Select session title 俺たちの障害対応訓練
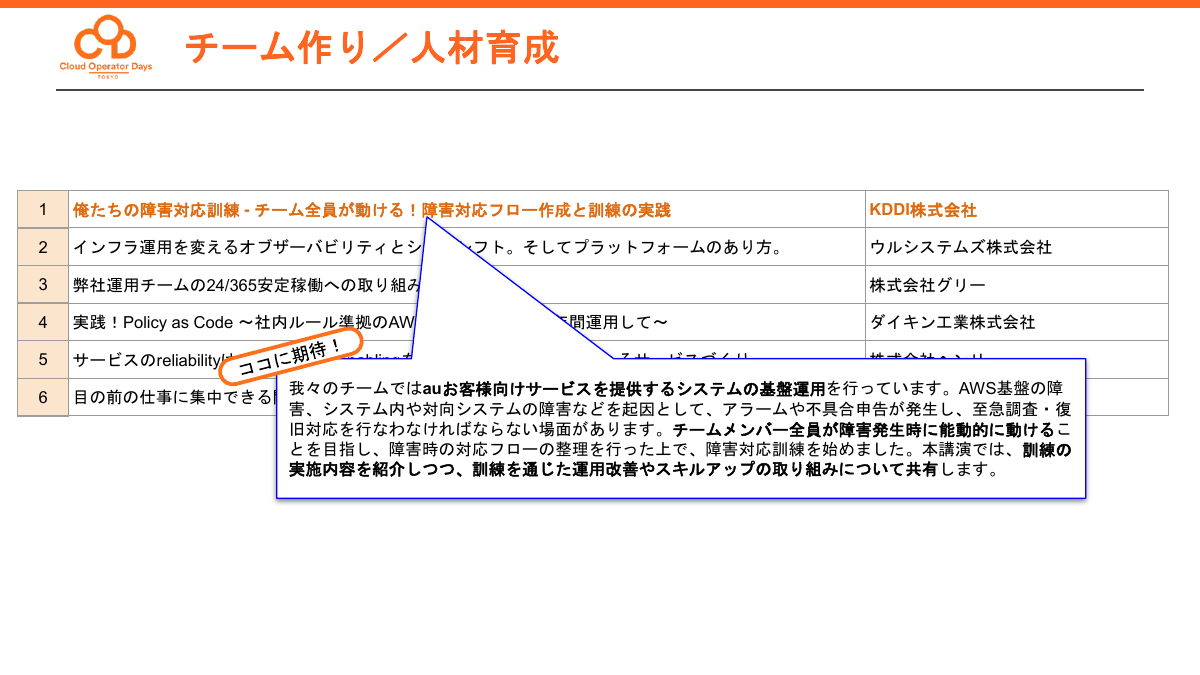Screen dimensions: 1200x675 pyautogui.click(x=372, y=210)
